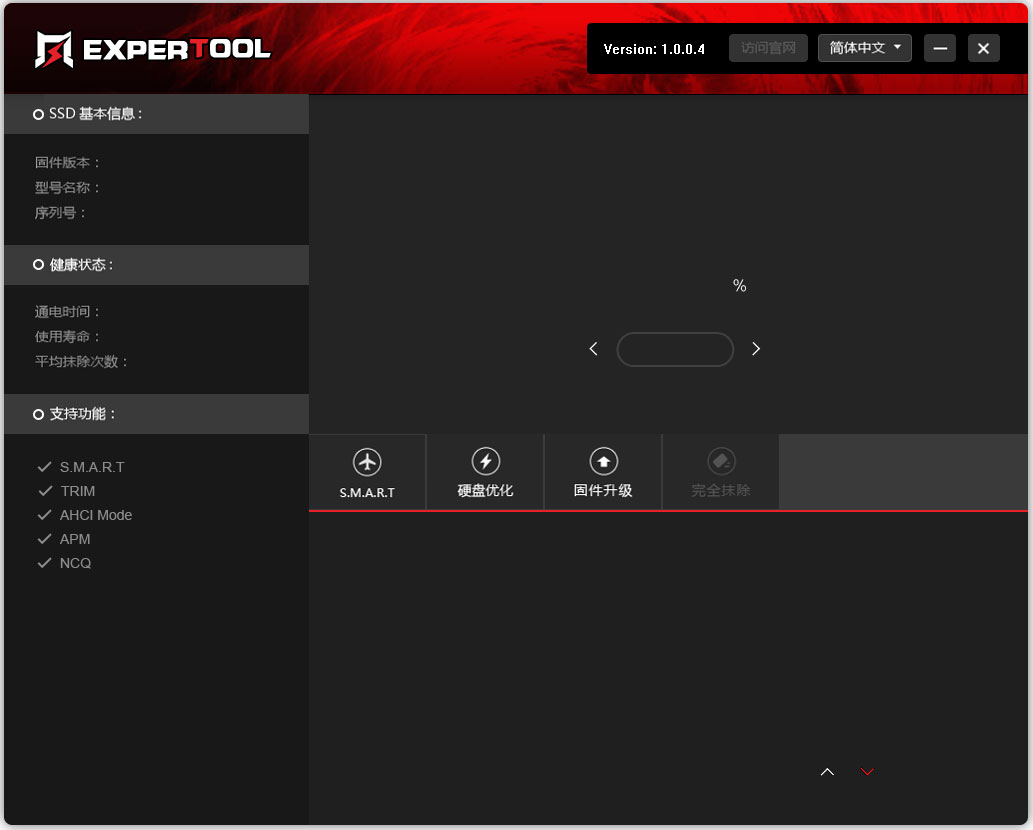Toggle the S.M.A.R.T support checkmark

click(45, 466)
